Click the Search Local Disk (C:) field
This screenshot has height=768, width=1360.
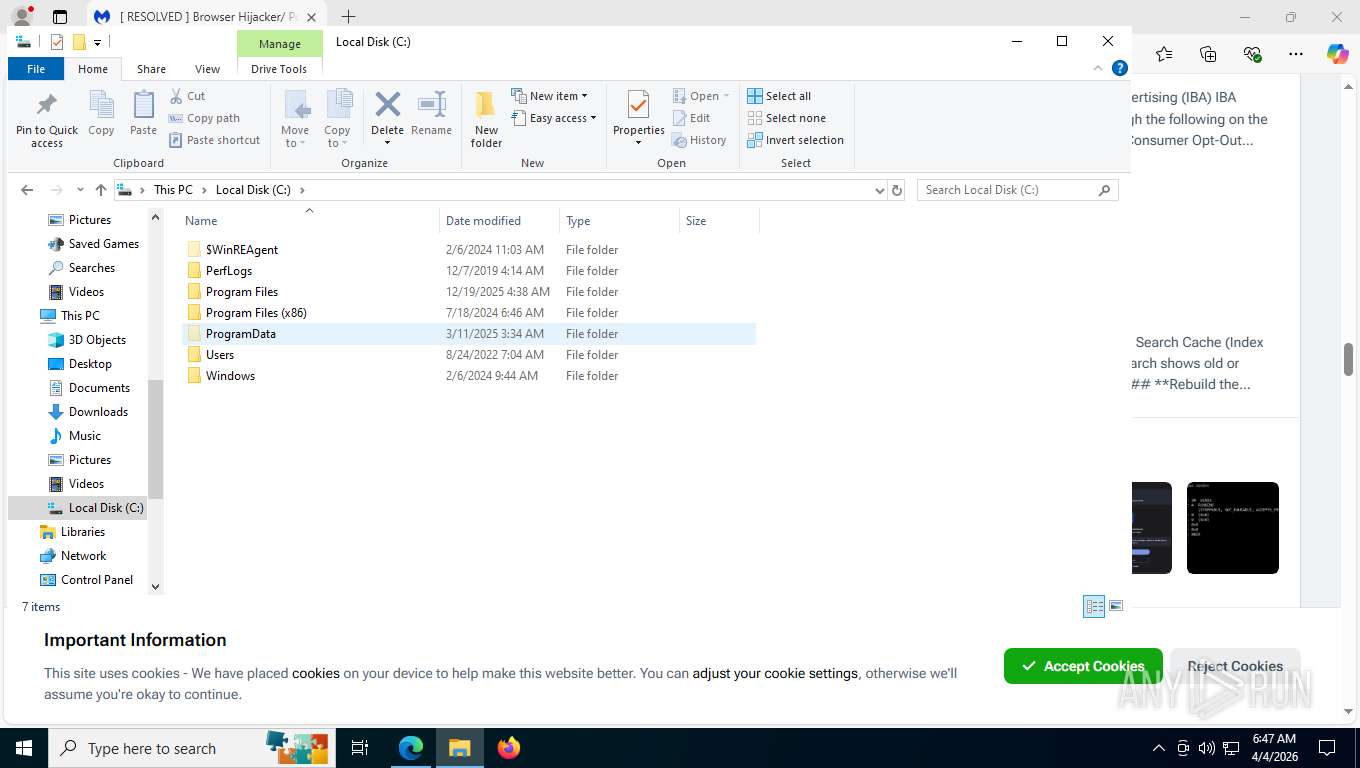pos(1017,190)
